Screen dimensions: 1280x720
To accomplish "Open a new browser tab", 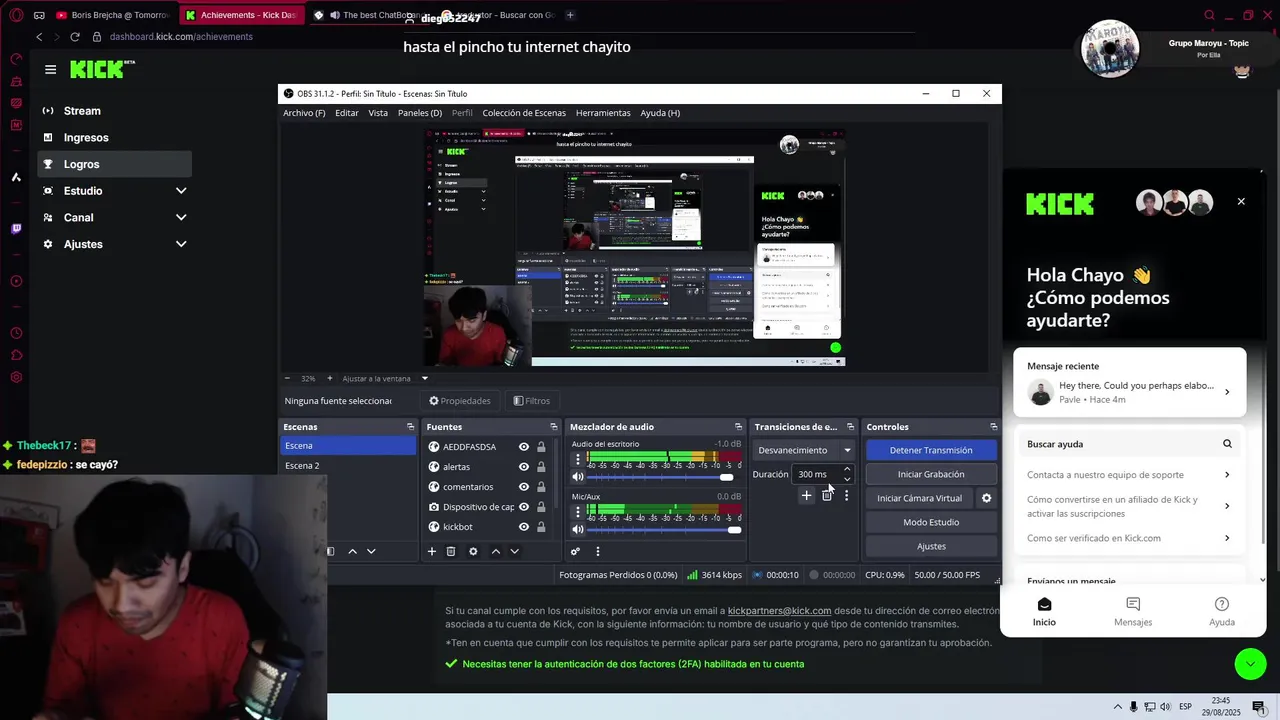I will 570,15.
